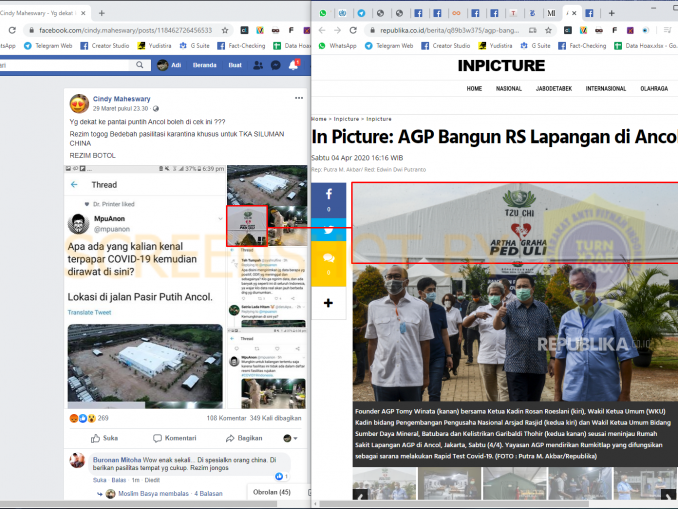Click Home breadcrumb on Republika page
The width and height of the screenshot is (678, 509).
tap(319, 119)
